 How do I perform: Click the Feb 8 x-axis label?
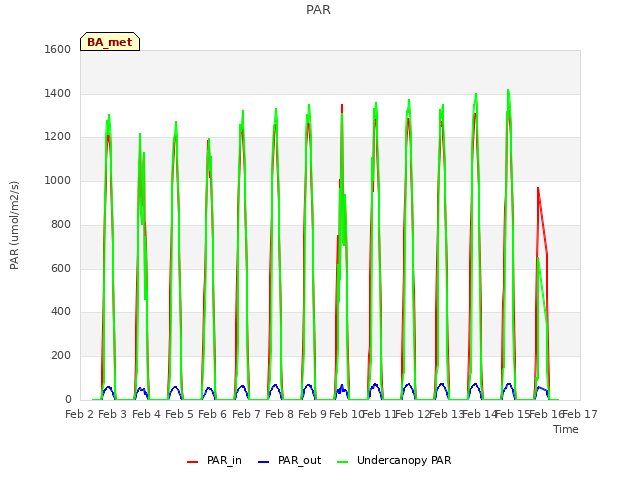(279, 414)
